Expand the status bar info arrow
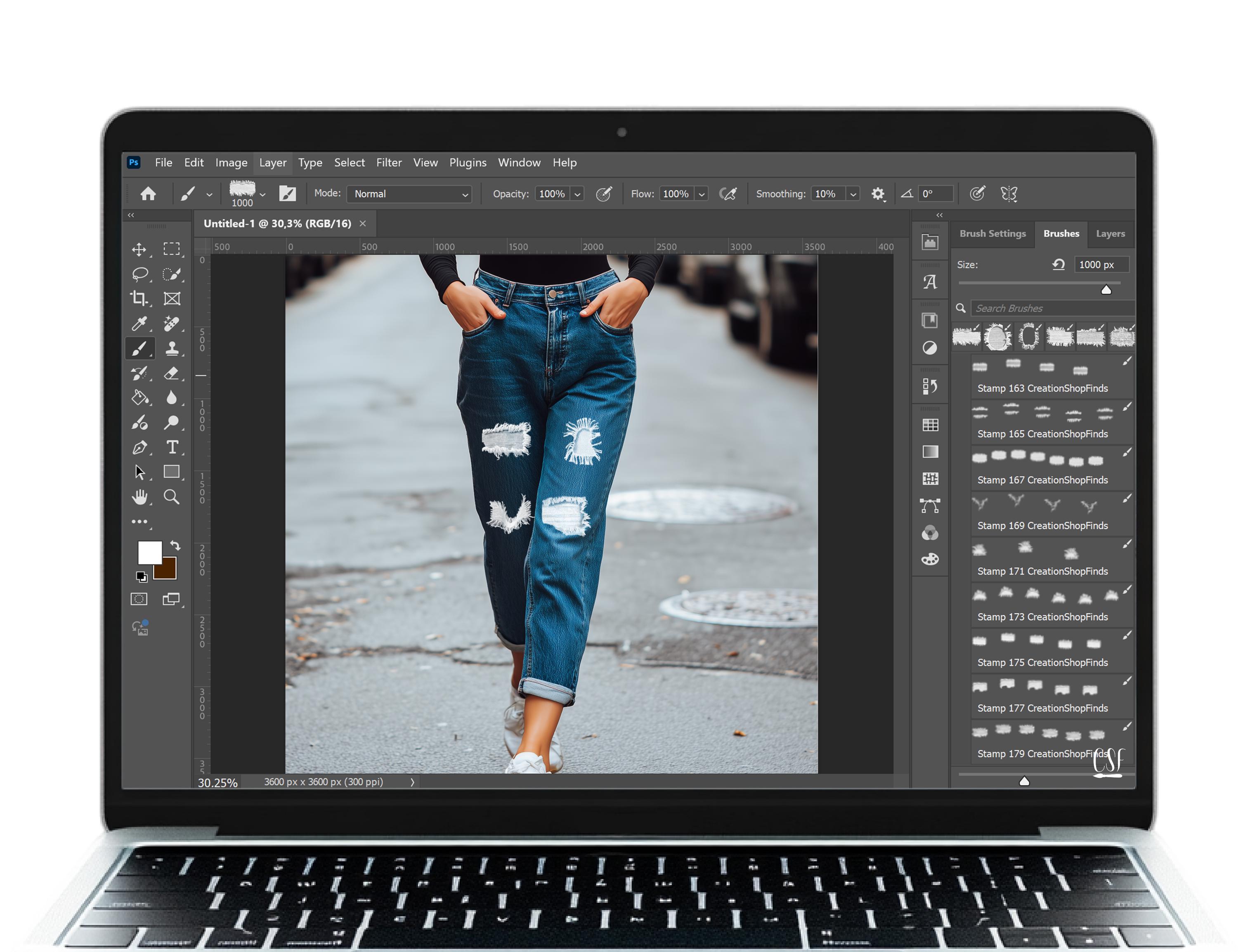This screenshot has width=1238, height=952. click(x=413, y=782)
